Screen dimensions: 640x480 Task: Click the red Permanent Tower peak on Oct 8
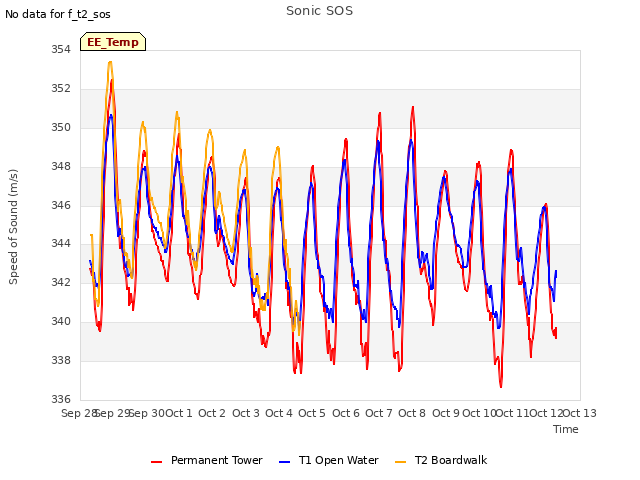(413, 108)
